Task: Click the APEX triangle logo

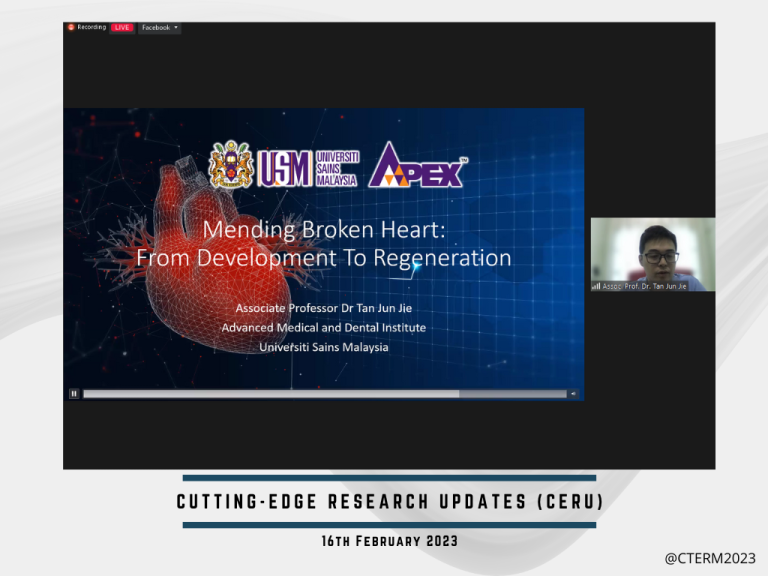Action: point(418,165)
